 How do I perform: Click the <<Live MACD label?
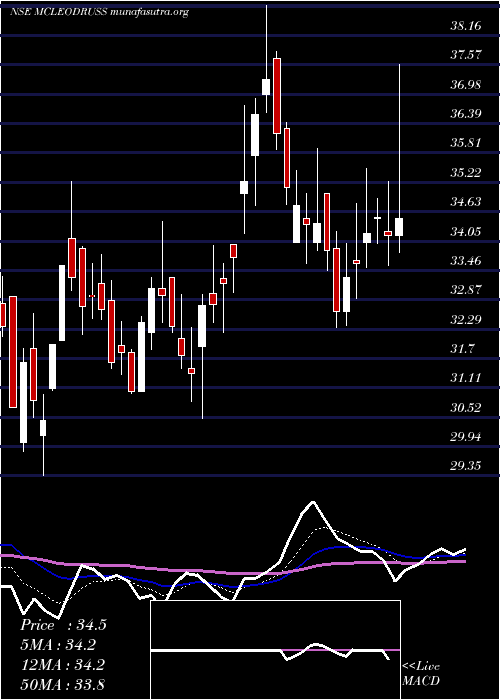[421, 674]
